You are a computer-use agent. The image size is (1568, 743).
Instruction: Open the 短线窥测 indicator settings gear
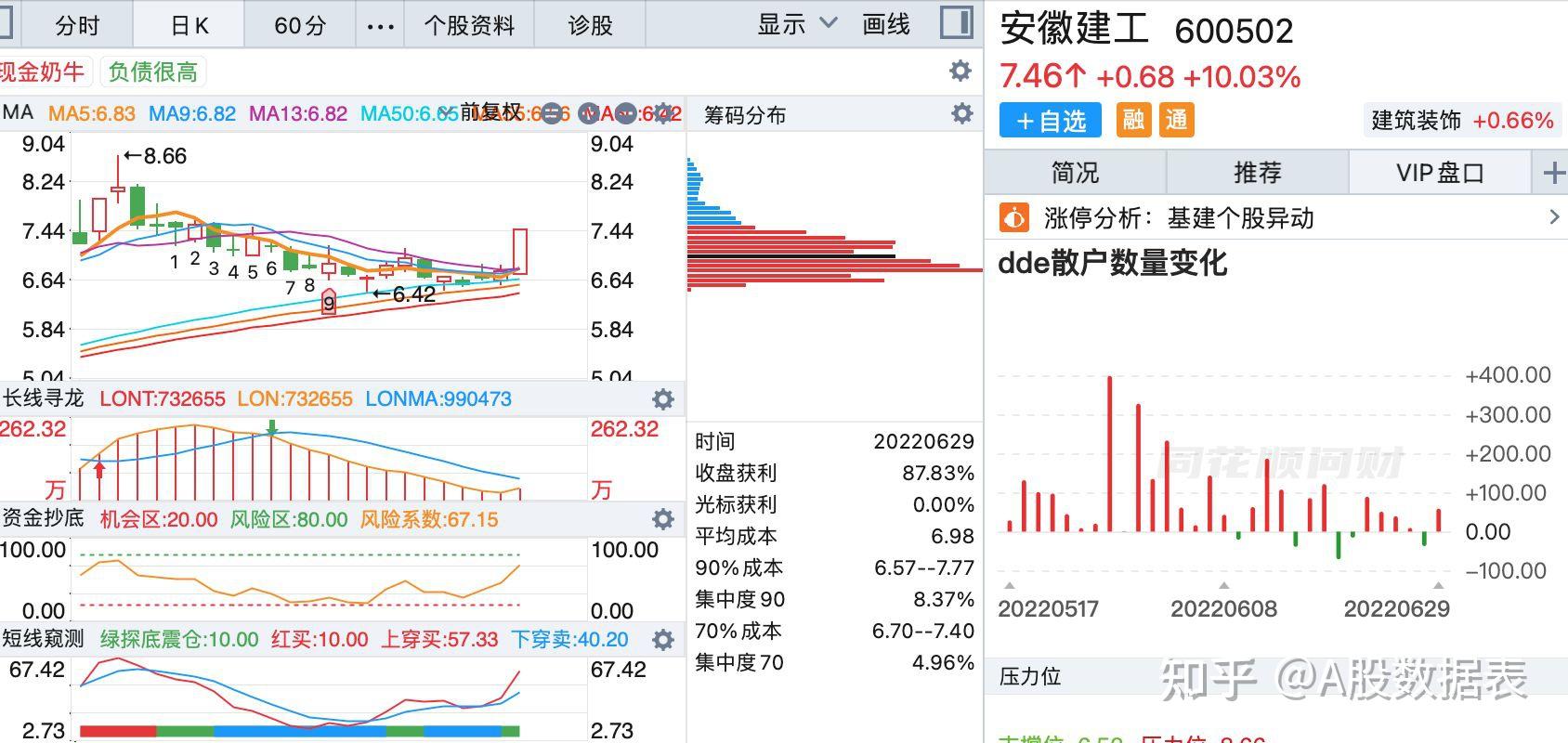pos(662,640)
